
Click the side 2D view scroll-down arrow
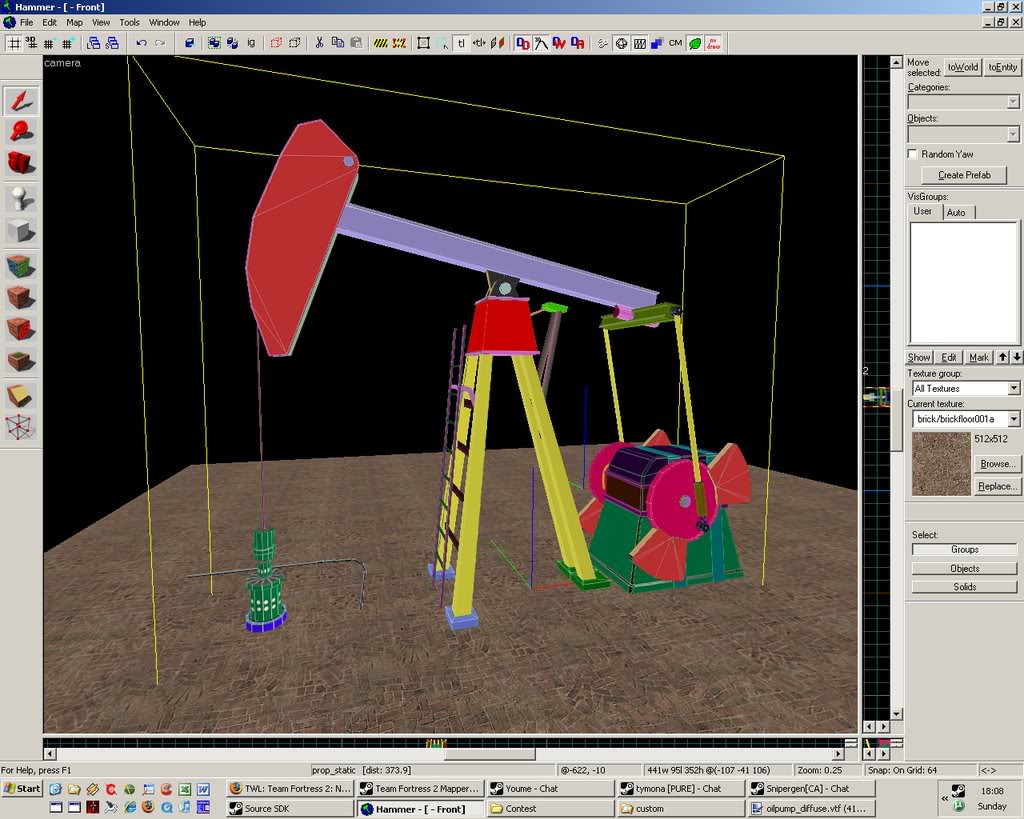pyautogui.click(x=897, y=714)
